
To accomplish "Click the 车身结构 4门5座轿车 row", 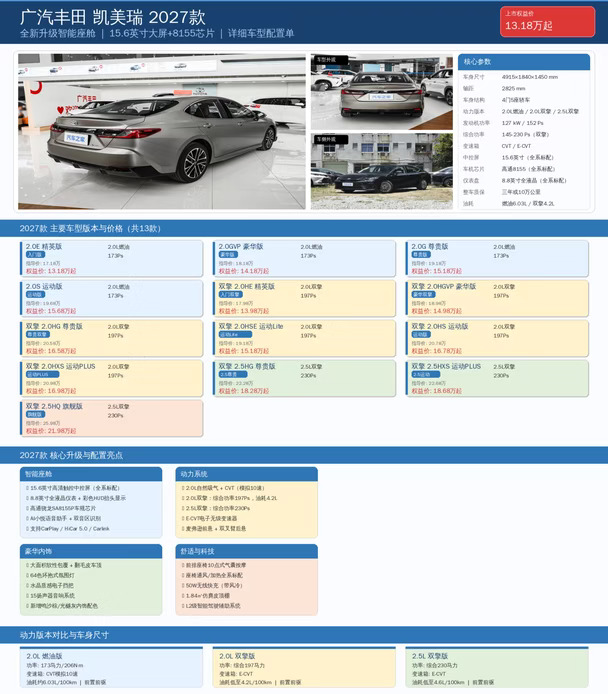I will pos(524,100).
